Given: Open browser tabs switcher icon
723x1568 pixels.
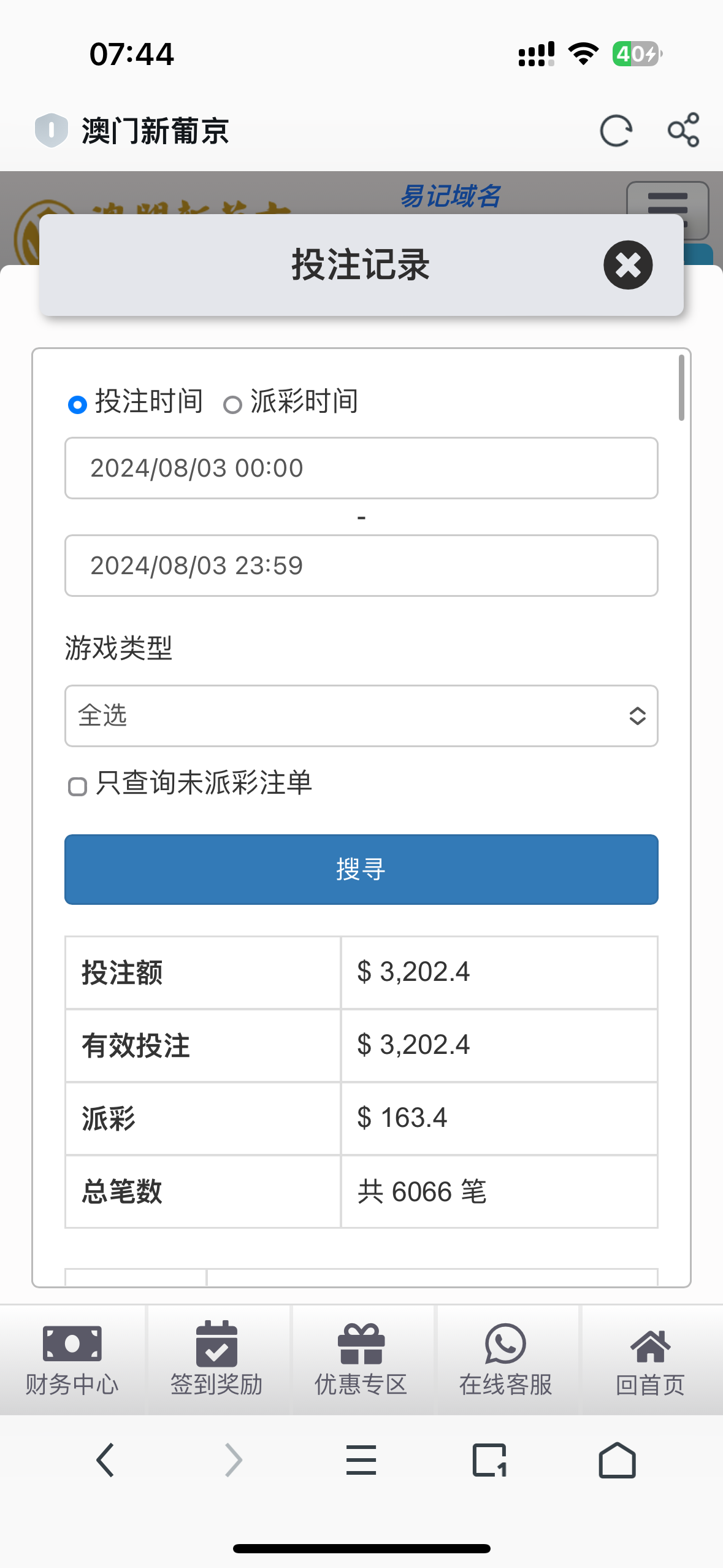Looking at the screenshot, I should [489, 1460].
